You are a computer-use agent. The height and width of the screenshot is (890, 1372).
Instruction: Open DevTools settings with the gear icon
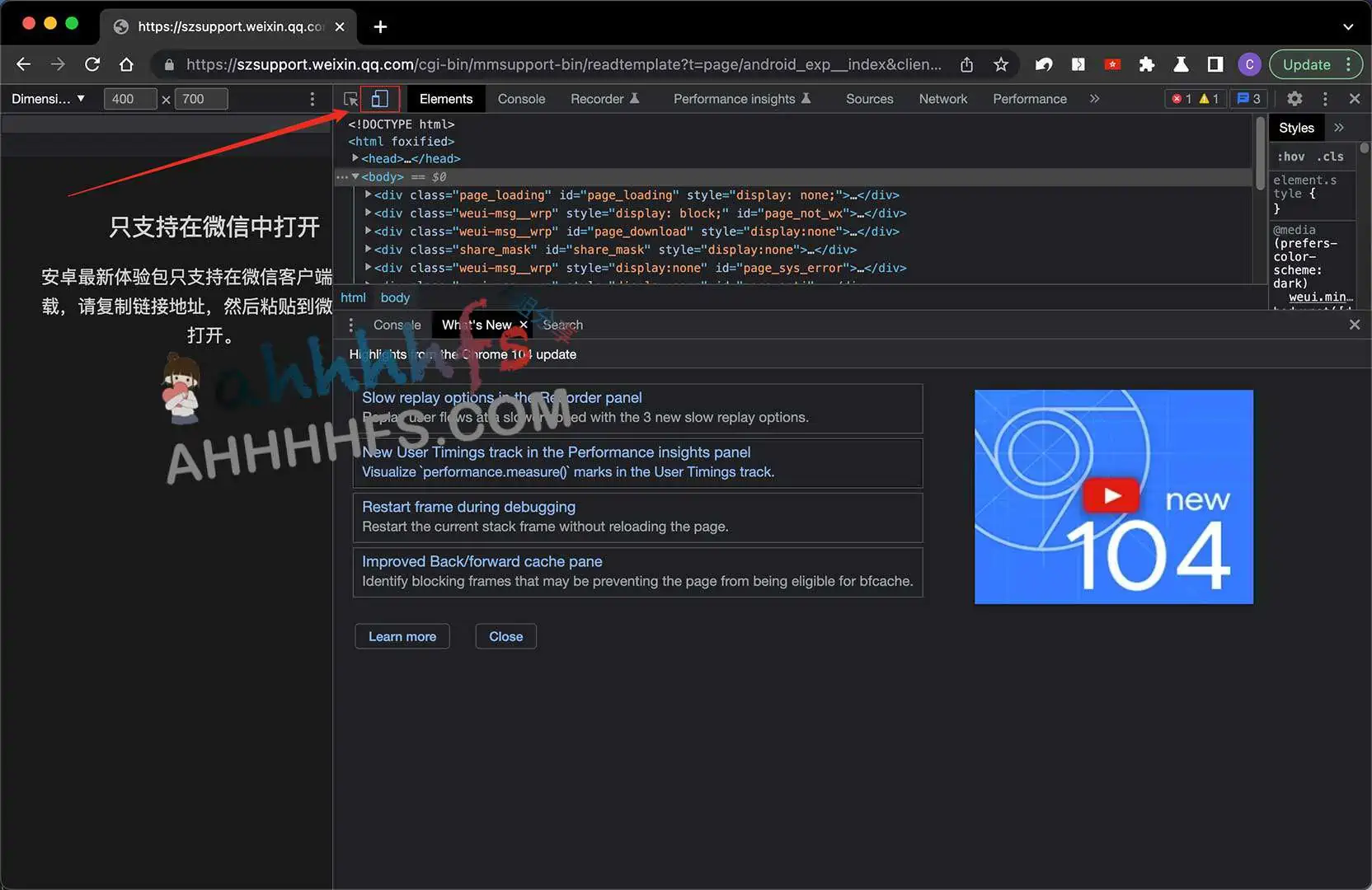click(1294, 98)
